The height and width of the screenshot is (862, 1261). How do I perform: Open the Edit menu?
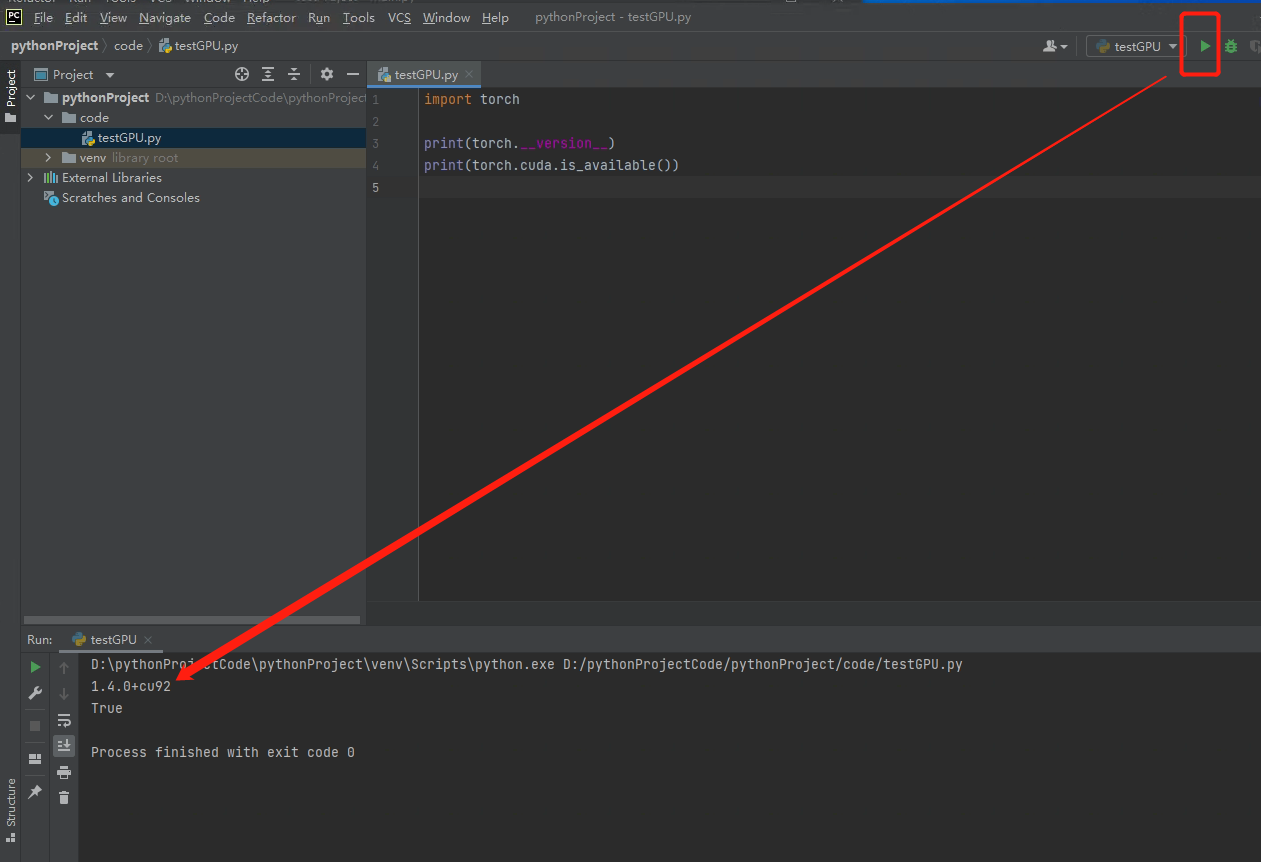(76, 17)
